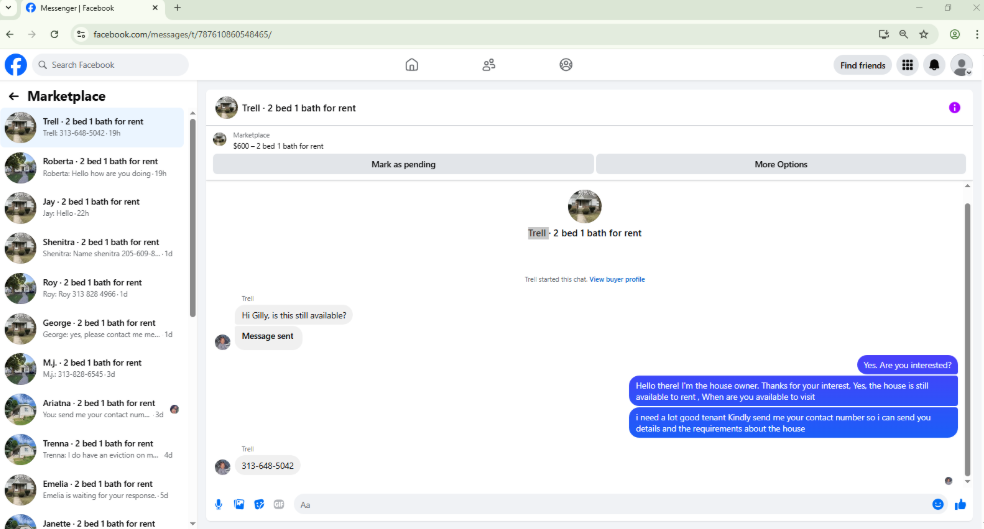The image size is (984, 529).
Task: Open George conversation in sidebar
Action: click(93, 328)
